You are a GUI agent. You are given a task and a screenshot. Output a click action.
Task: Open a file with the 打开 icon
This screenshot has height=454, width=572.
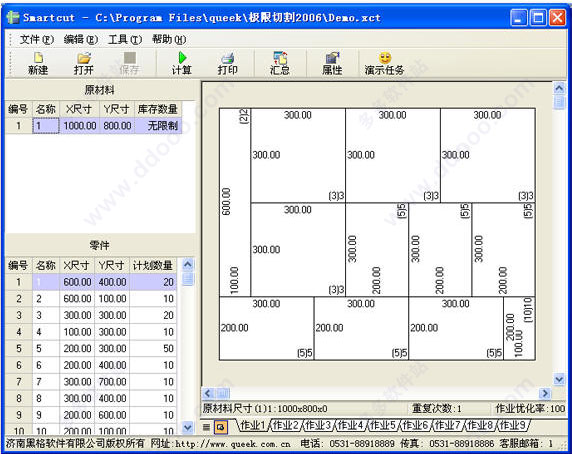[x=84, y=63]
